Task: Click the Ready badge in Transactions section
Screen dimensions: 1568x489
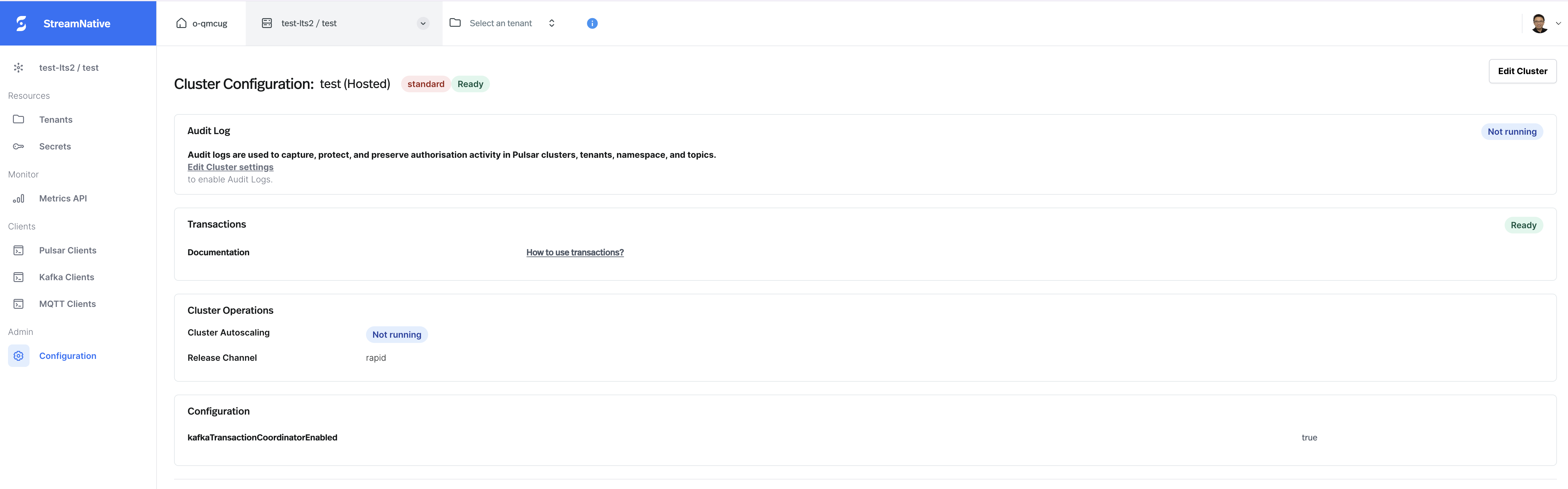Action: [1523, 225]
